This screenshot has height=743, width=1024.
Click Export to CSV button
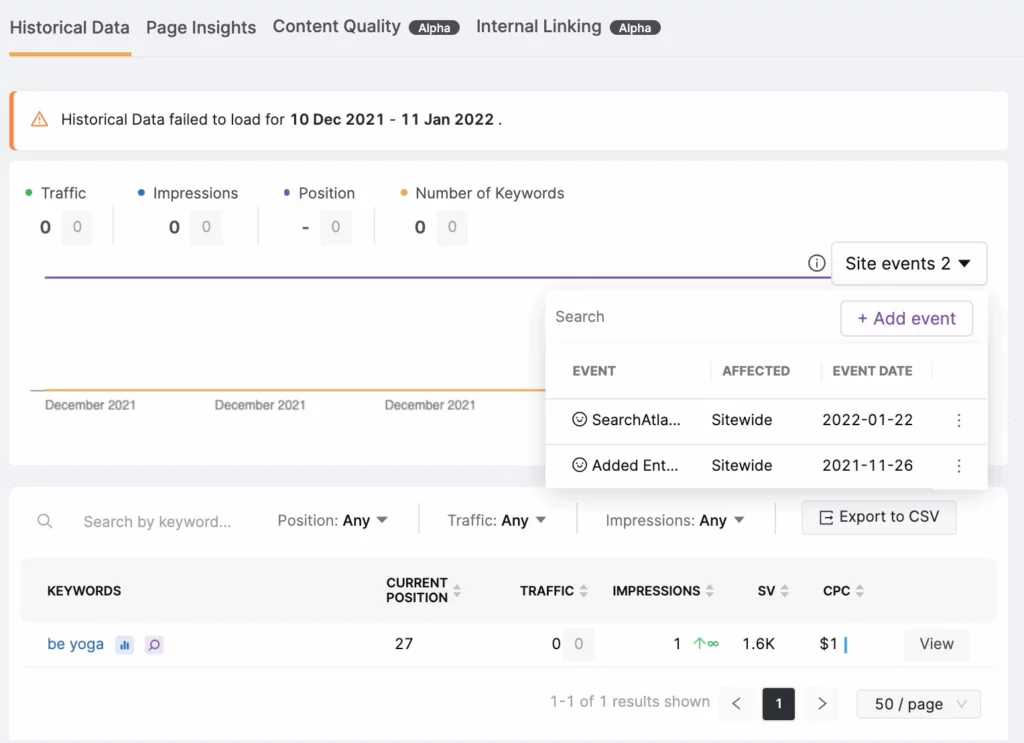[879, 517]
